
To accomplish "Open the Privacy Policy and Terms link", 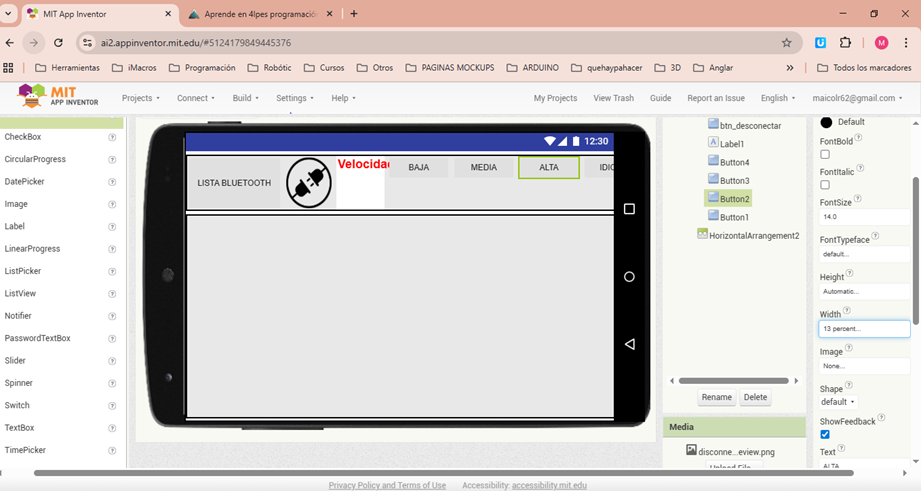I will 387,485.
